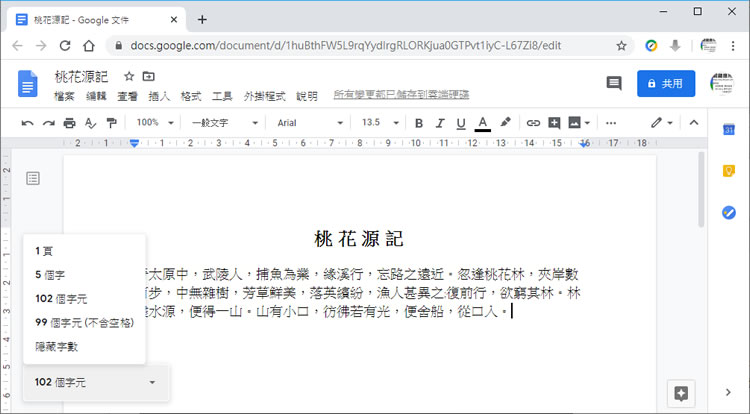
Task: Click the blue 共用 share button
Action: (665, 84)
